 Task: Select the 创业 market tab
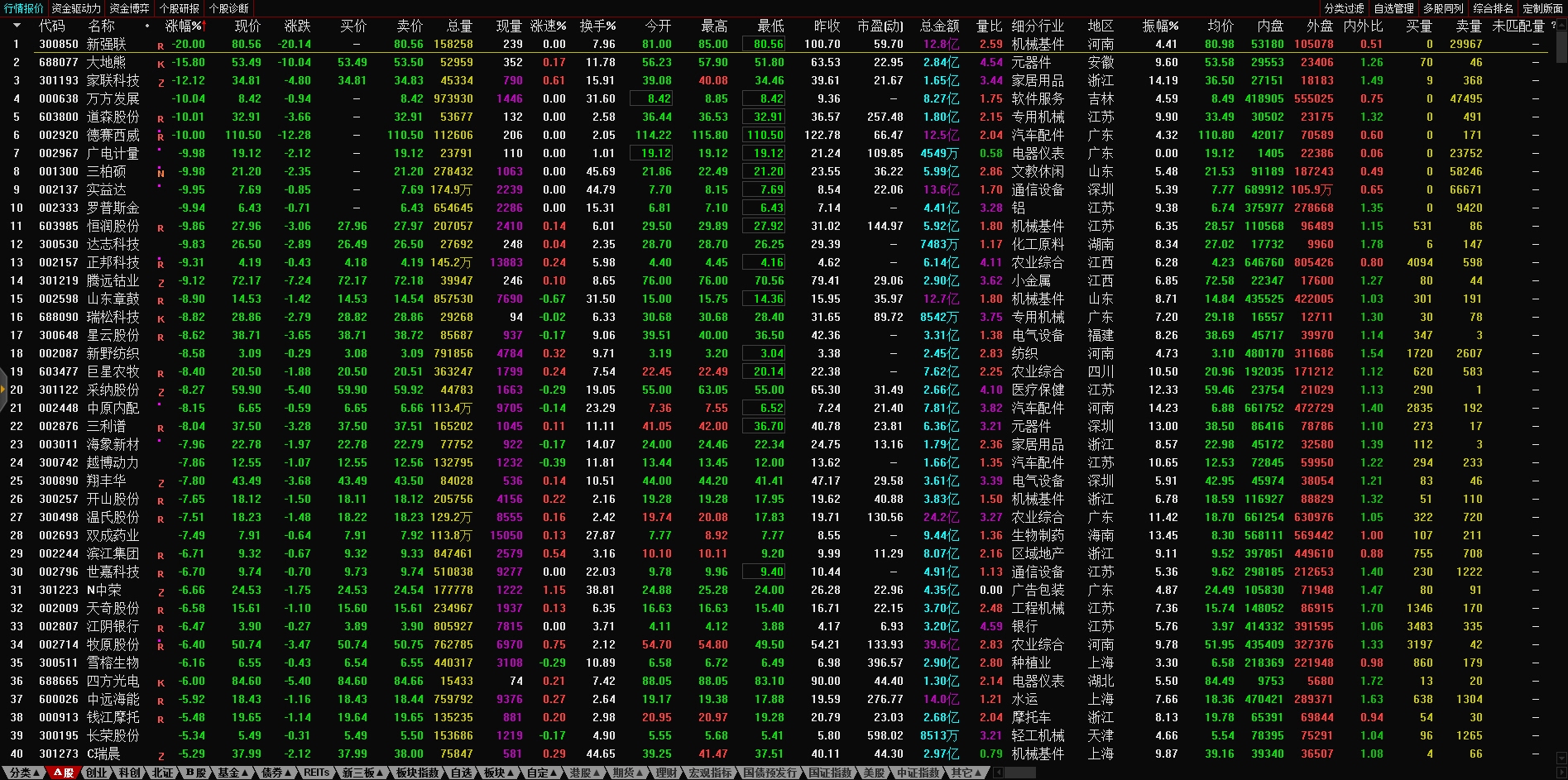97,773
